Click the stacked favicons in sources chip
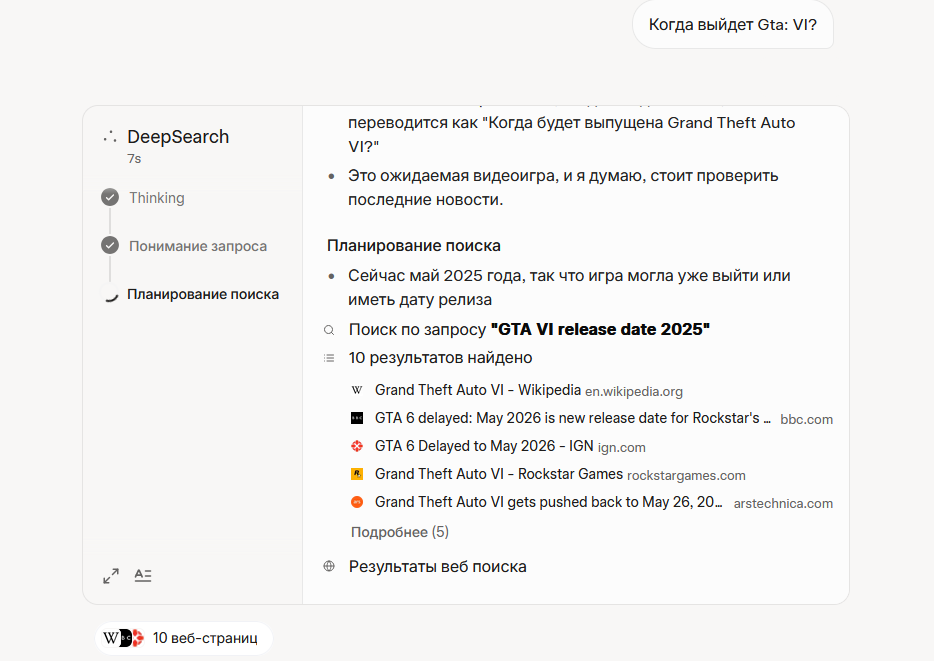The width and height of the screenshot is (934, 661). point(123,638)
